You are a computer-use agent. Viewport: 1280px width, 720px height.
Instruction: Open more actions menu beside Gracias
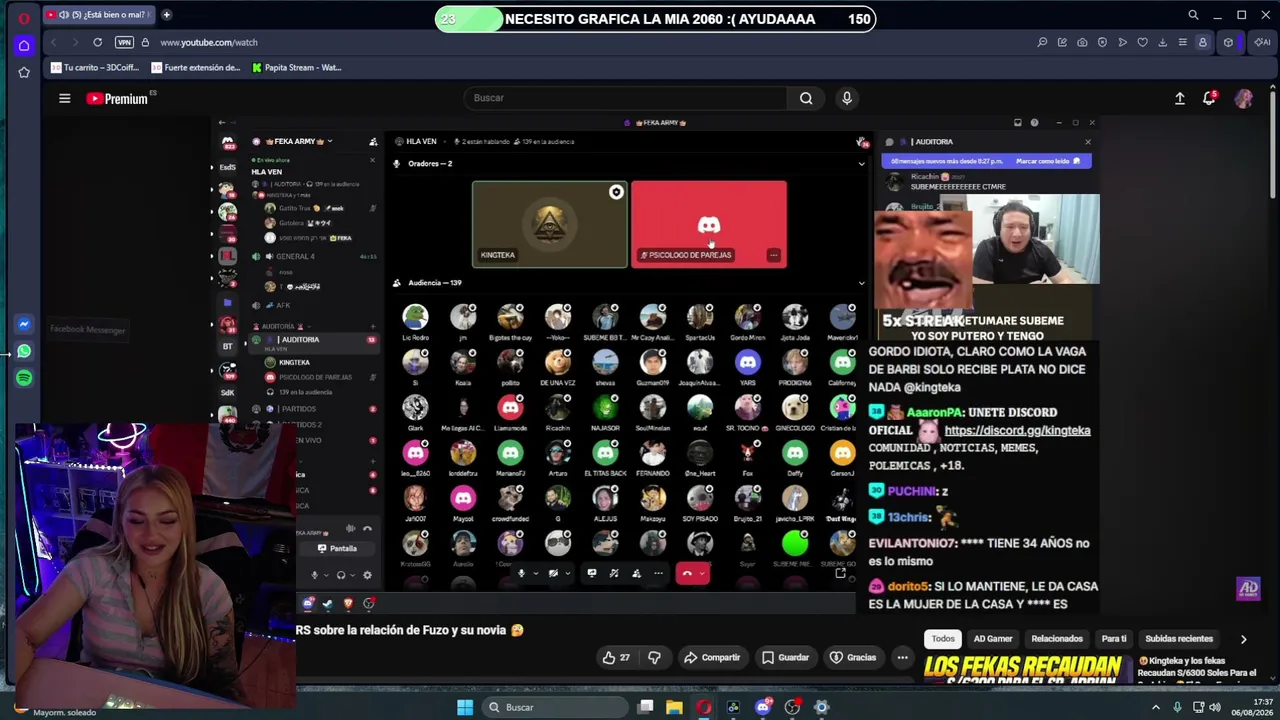(902, 657)
